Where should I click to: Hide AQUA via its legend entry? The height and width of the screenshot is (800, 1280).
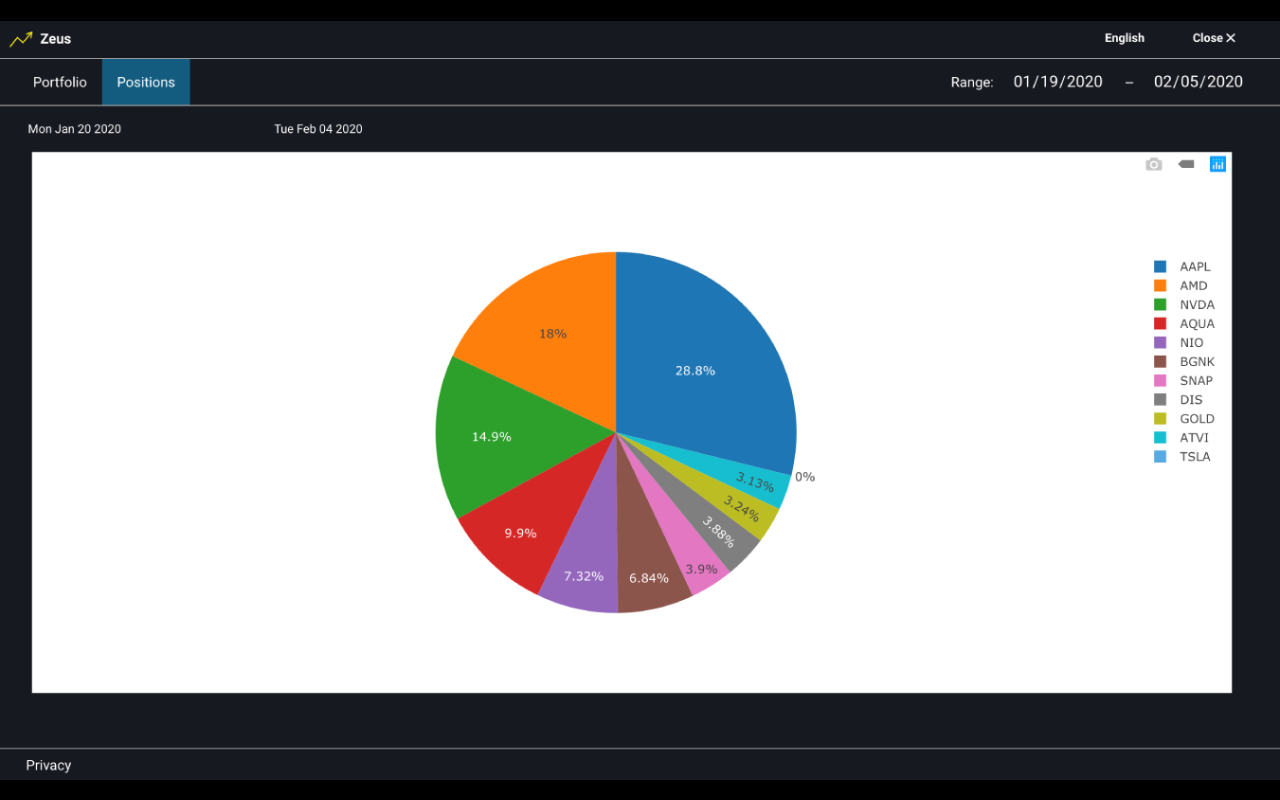[1185, 324]
